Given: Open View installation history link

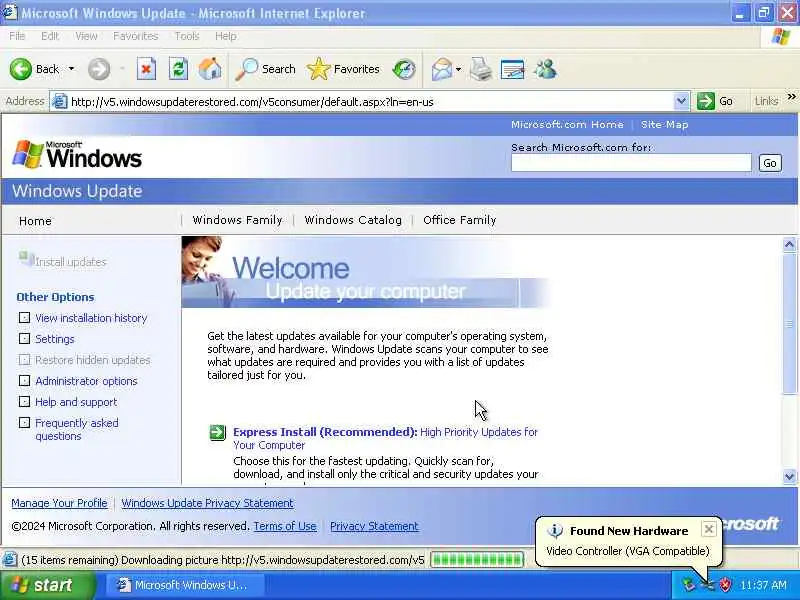Looking at the screenshot, I should click(x=91, y=318).
